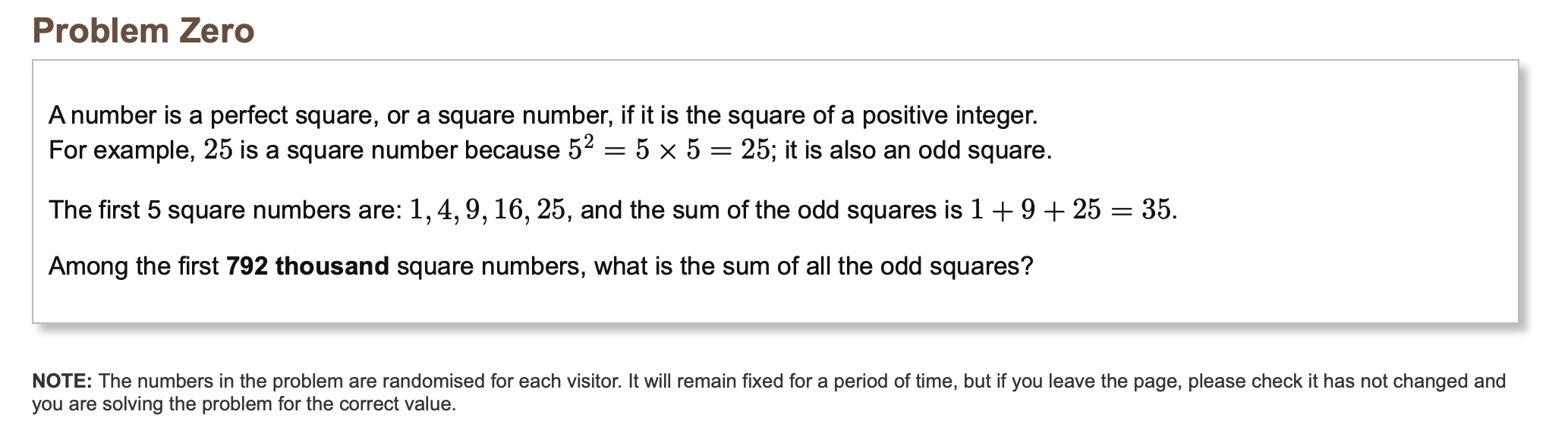
Task: Click the number 16 in the squares list
Action: click(508, 209)
